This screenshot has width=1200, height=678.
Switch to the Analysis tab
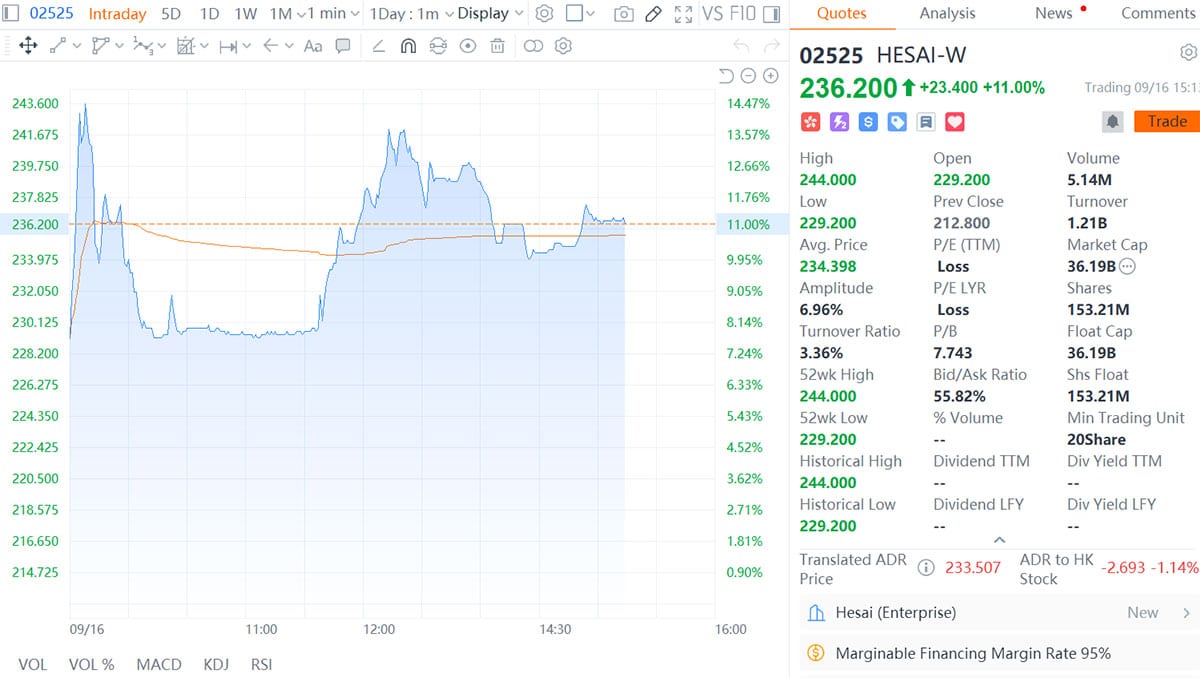tap(947, 13)
